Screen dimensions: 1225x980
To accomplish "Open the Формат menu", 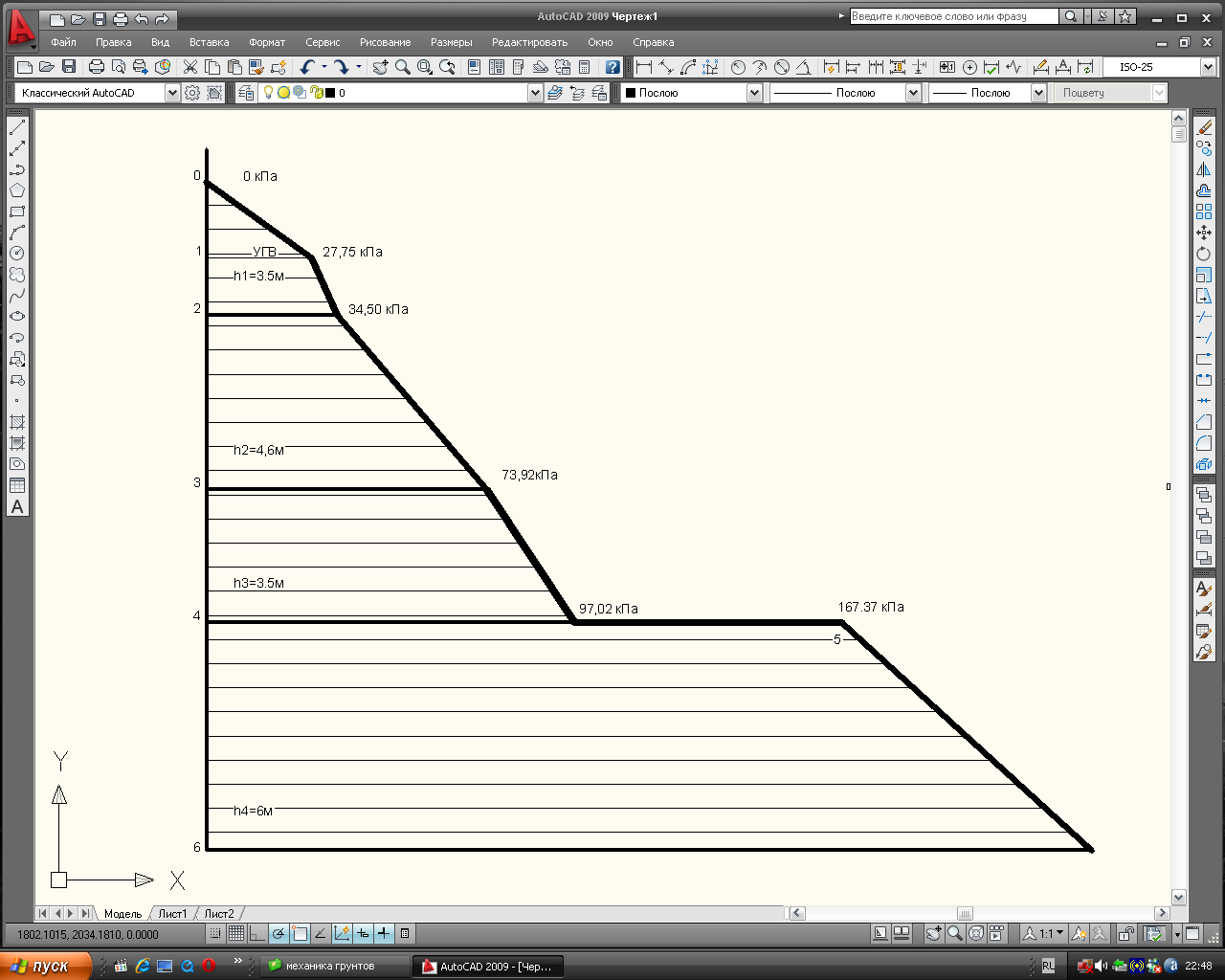I will pos(267,42).
